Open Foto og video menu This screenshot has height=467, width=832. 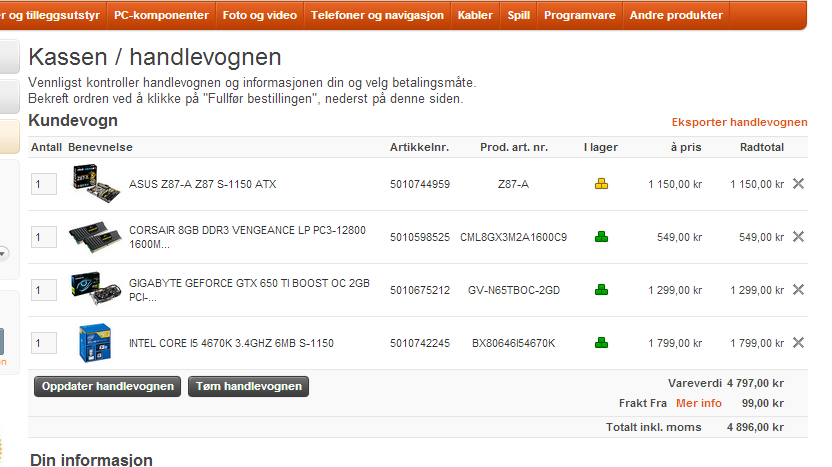tap(259, 15)
